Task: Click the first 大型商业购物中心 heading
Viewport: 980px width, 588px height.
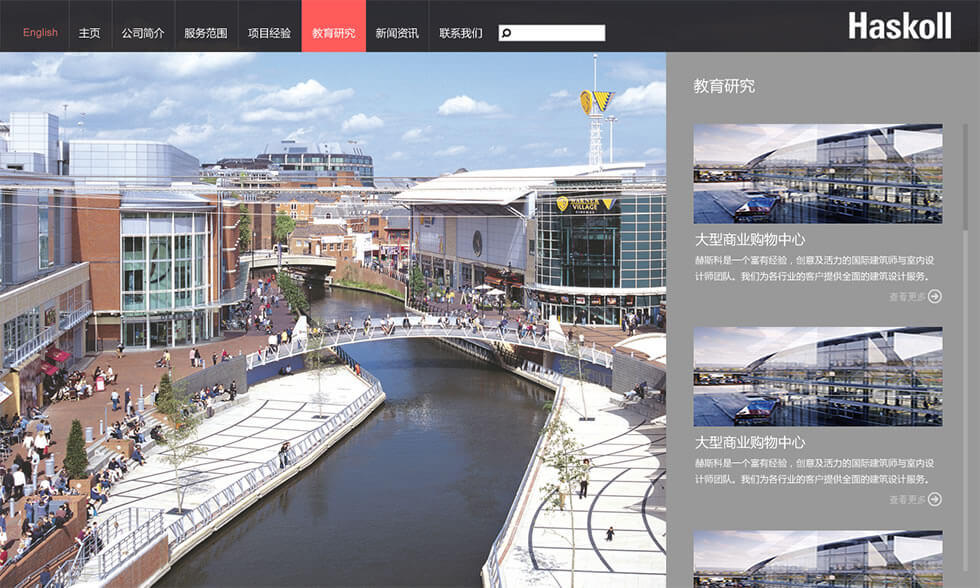Action: tap(750, 239)
